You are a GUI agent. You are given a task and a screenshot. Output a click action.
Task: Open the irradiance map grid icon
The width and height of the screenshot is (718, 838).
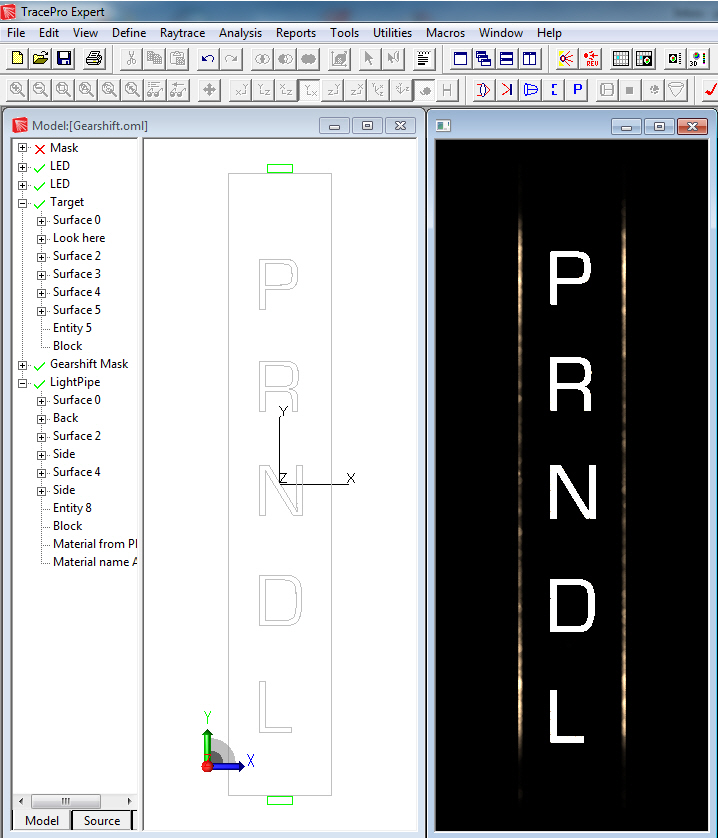point(621,58)
